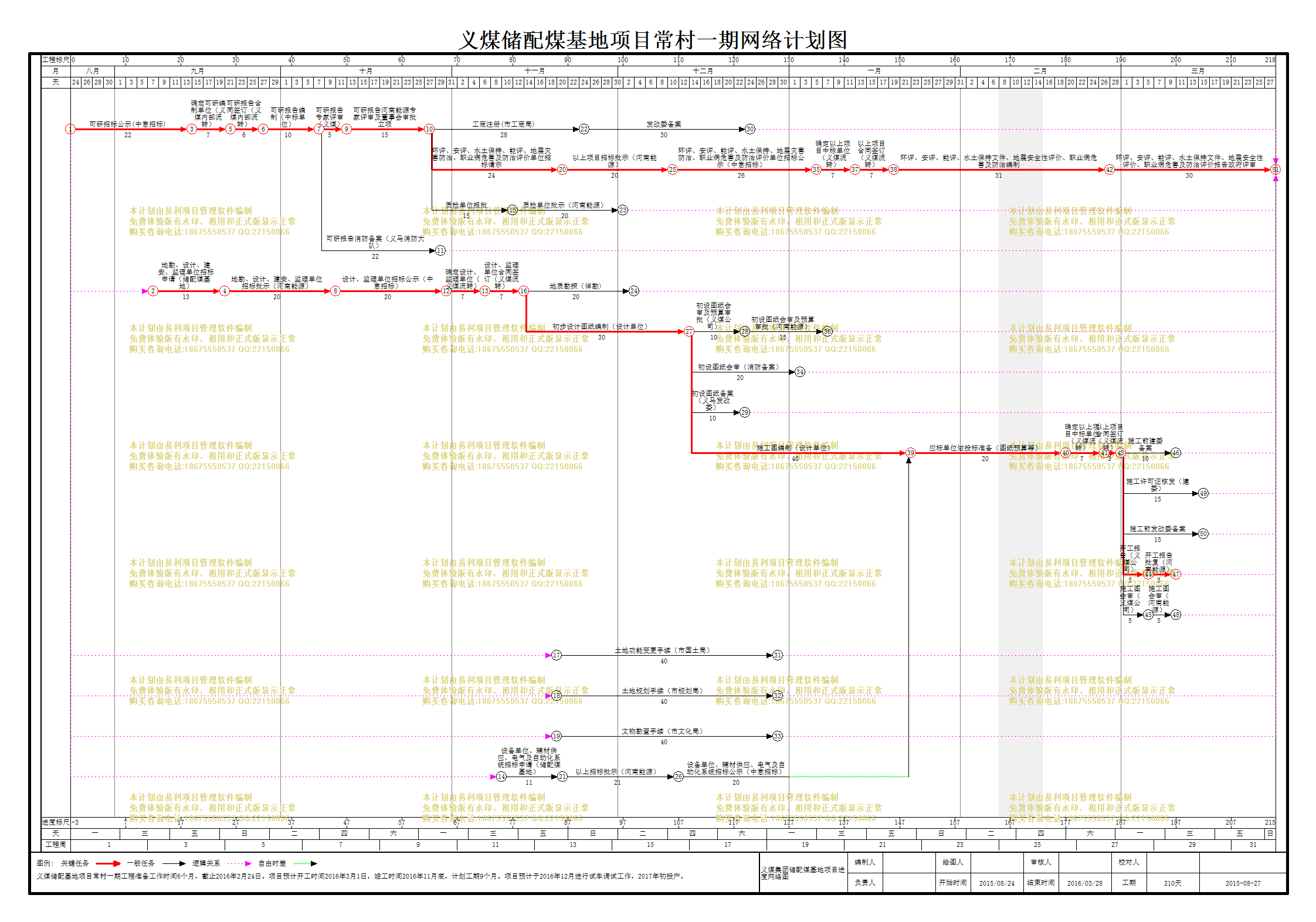
Task: Click task label 文物勘查手续(市文化局)
Action: [663, 731]
